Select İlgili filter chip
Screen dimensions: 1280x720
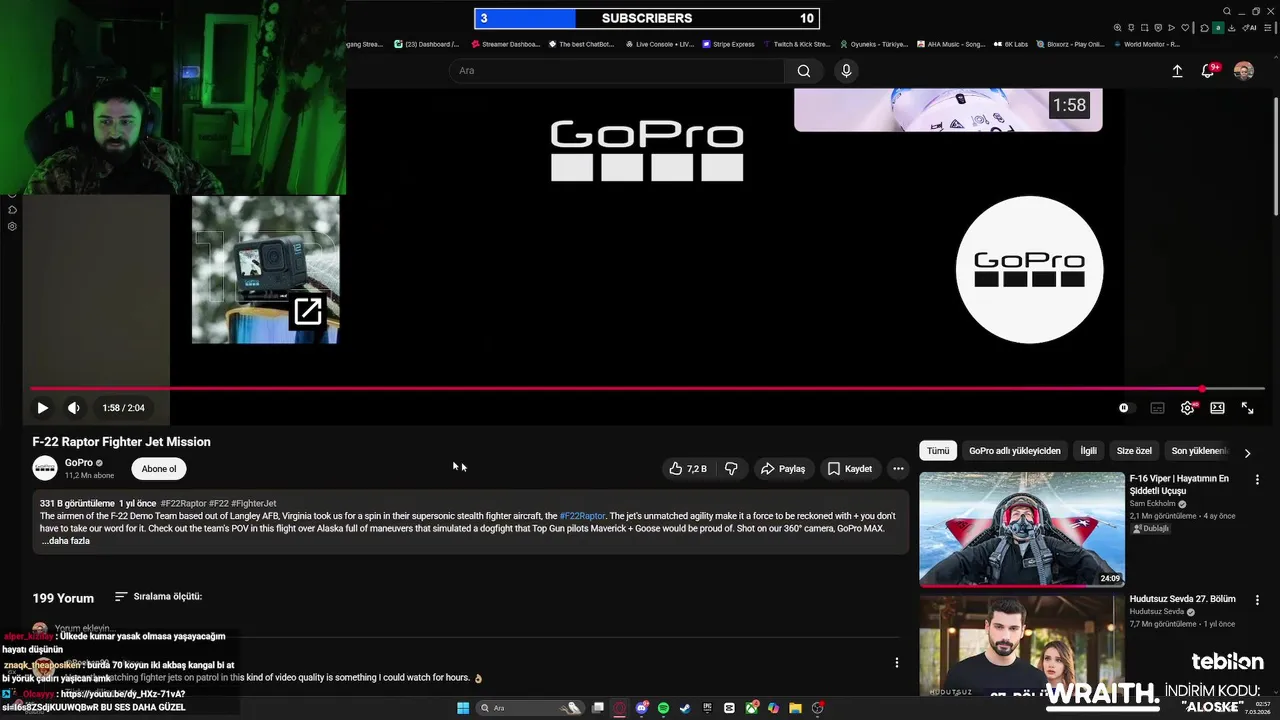tap(1088, 451)
